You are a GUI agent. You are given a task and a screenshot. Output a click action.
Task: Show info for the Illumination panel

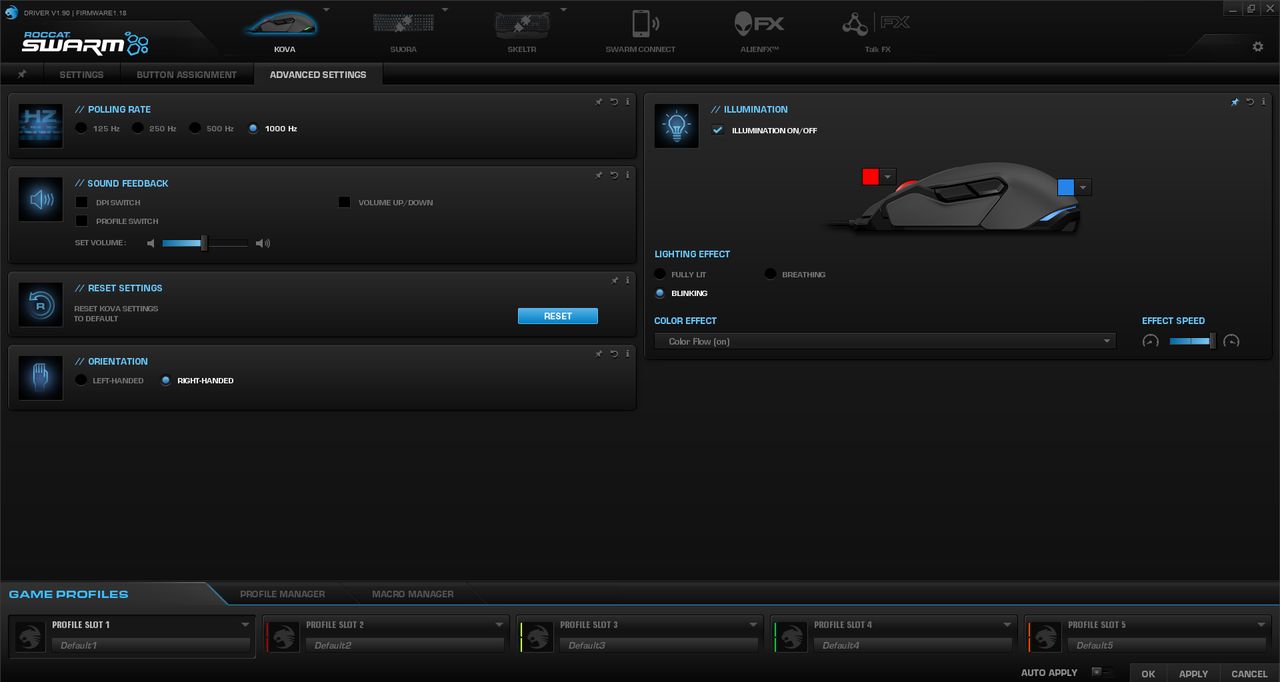point(1264,101)
